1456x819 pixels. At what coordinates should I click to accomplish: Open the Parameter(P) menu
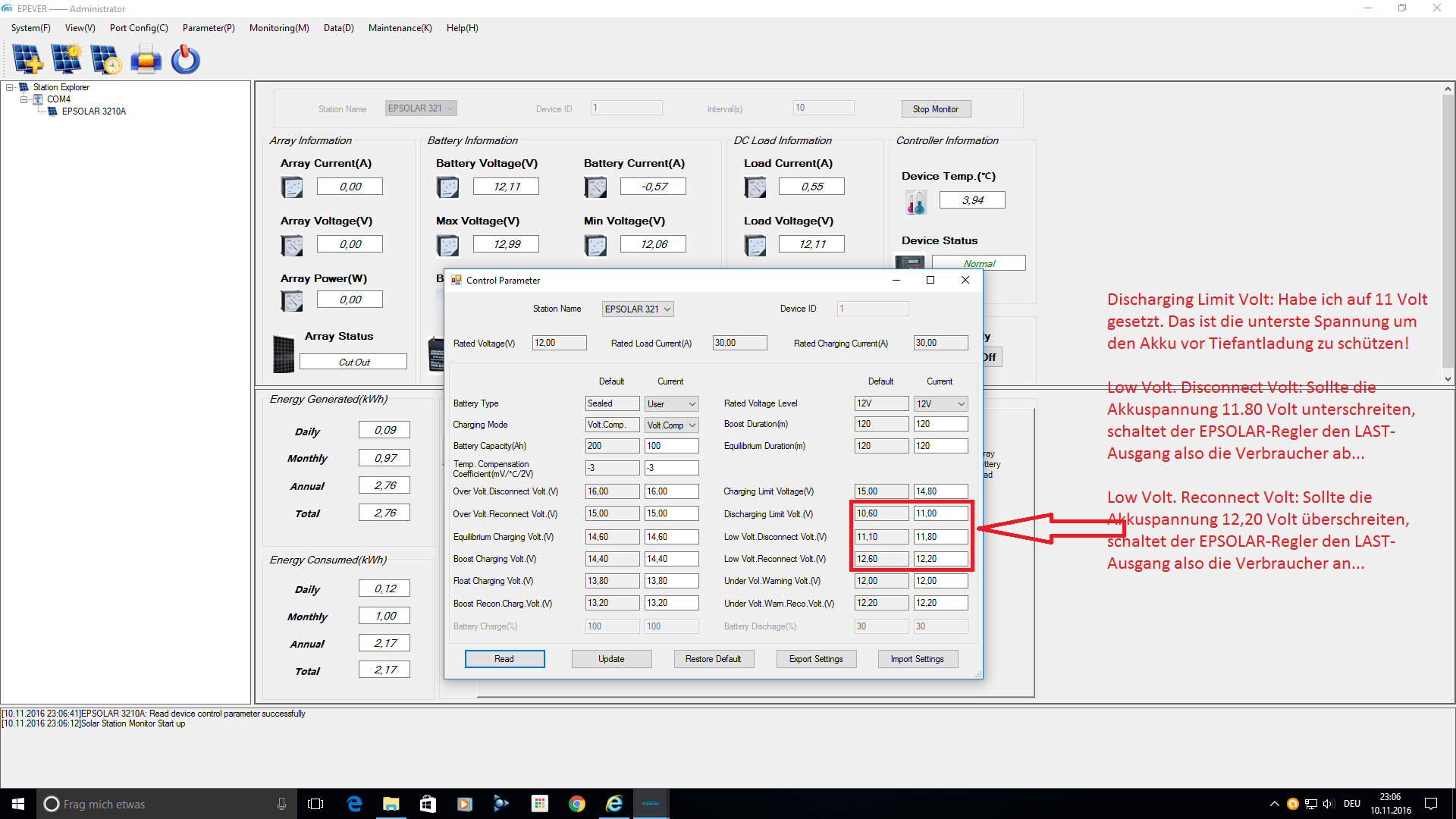209,28
